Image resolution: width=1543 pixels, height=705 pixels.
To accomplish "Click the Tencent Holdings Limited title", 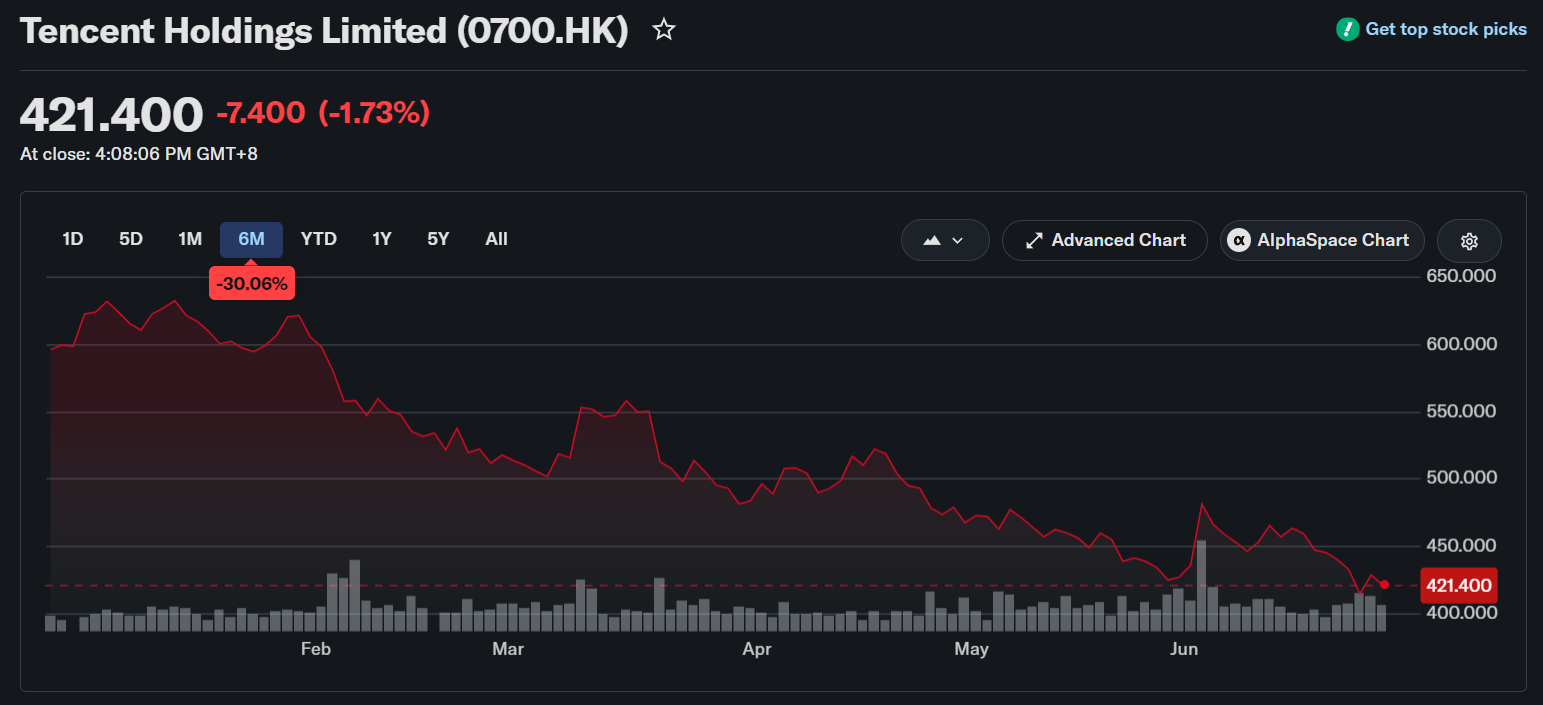I will (x=324, y=31).
